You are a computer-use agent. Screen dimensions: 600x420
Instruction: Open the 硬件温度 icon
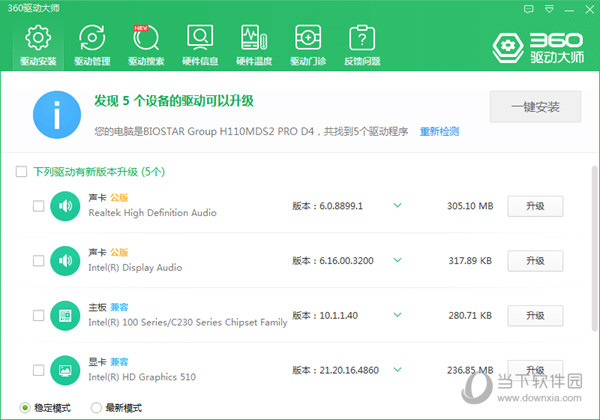253,39
